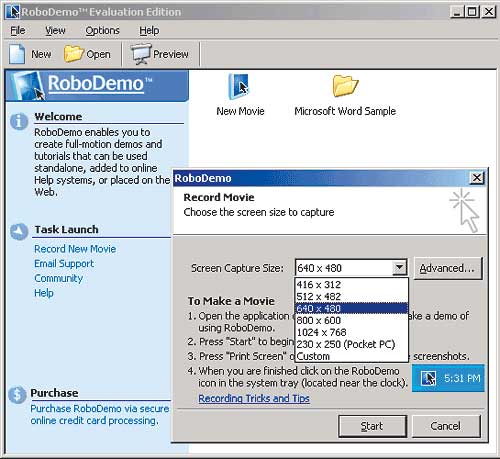Viewport: 500px width, 459px height.
Task: Click the Record Movie dialog heading
Action: pos(219,197)
